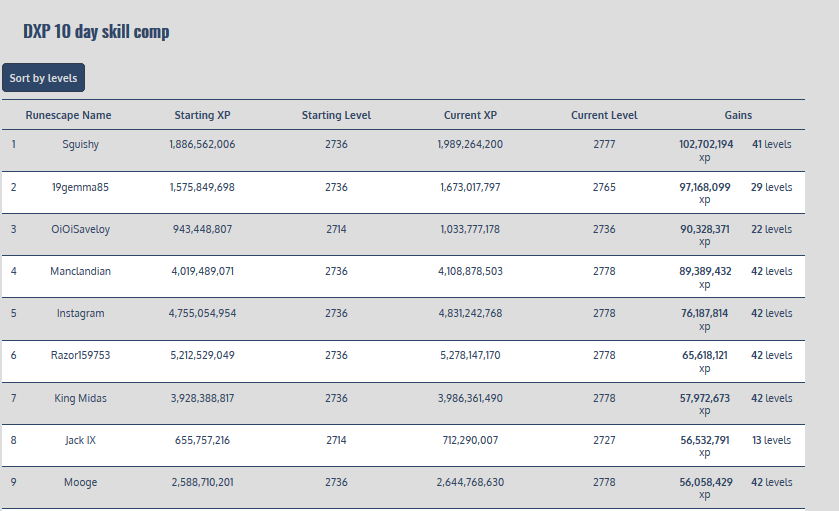839x511 pixels.
Task: Click the Runescape Name column header
Action: 68,115
